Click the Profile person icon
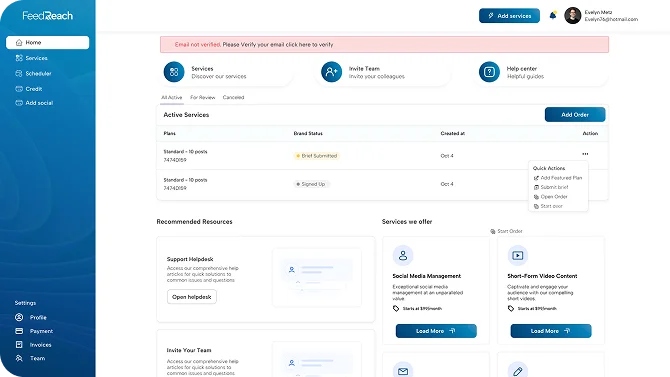Screen dimensions: 670x377 (x=19, y=317)
